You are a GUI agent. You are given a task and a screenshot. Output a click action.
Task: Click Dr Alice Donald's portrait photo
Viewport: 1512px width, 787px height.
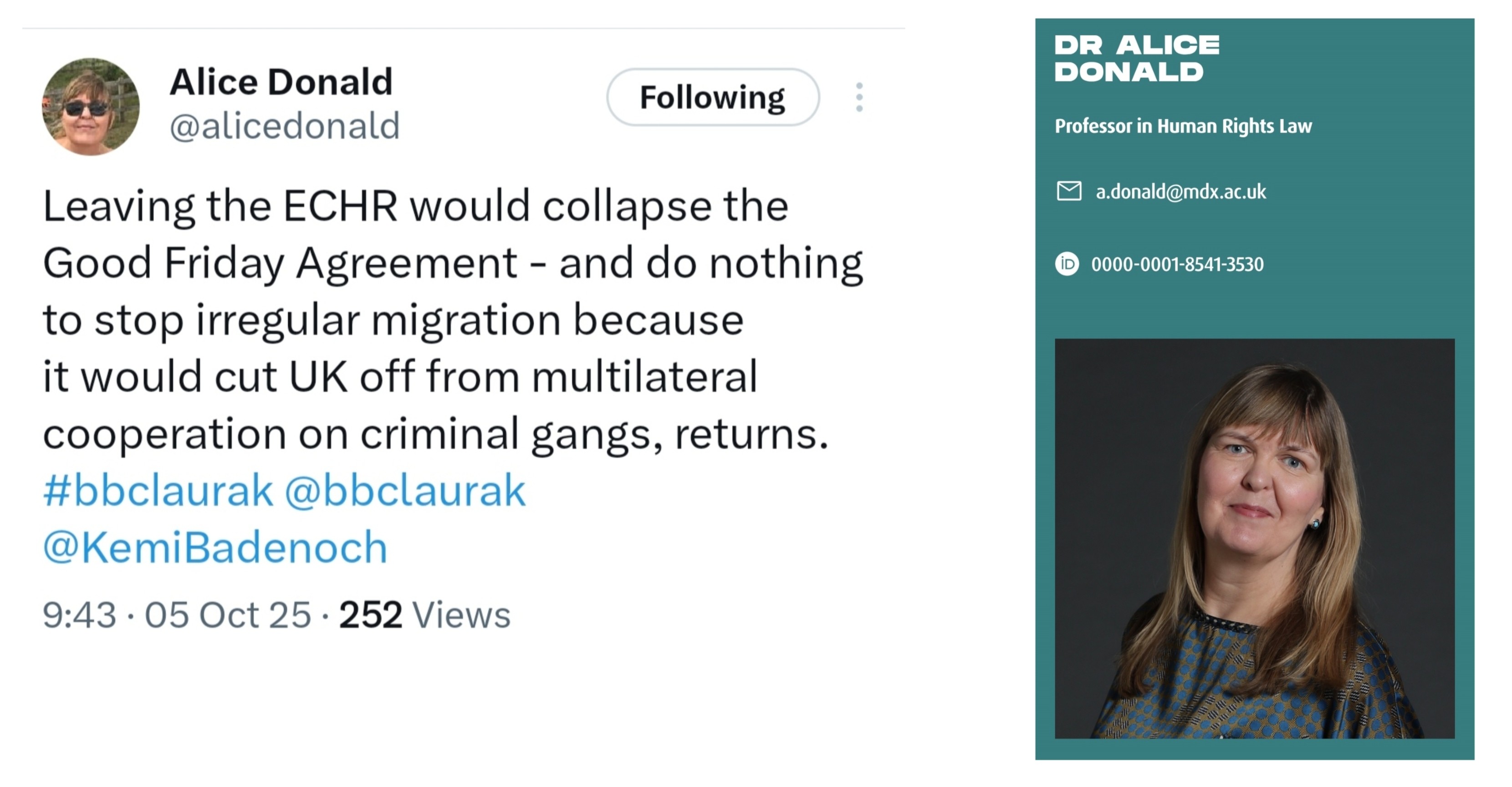pos(1254,538)
